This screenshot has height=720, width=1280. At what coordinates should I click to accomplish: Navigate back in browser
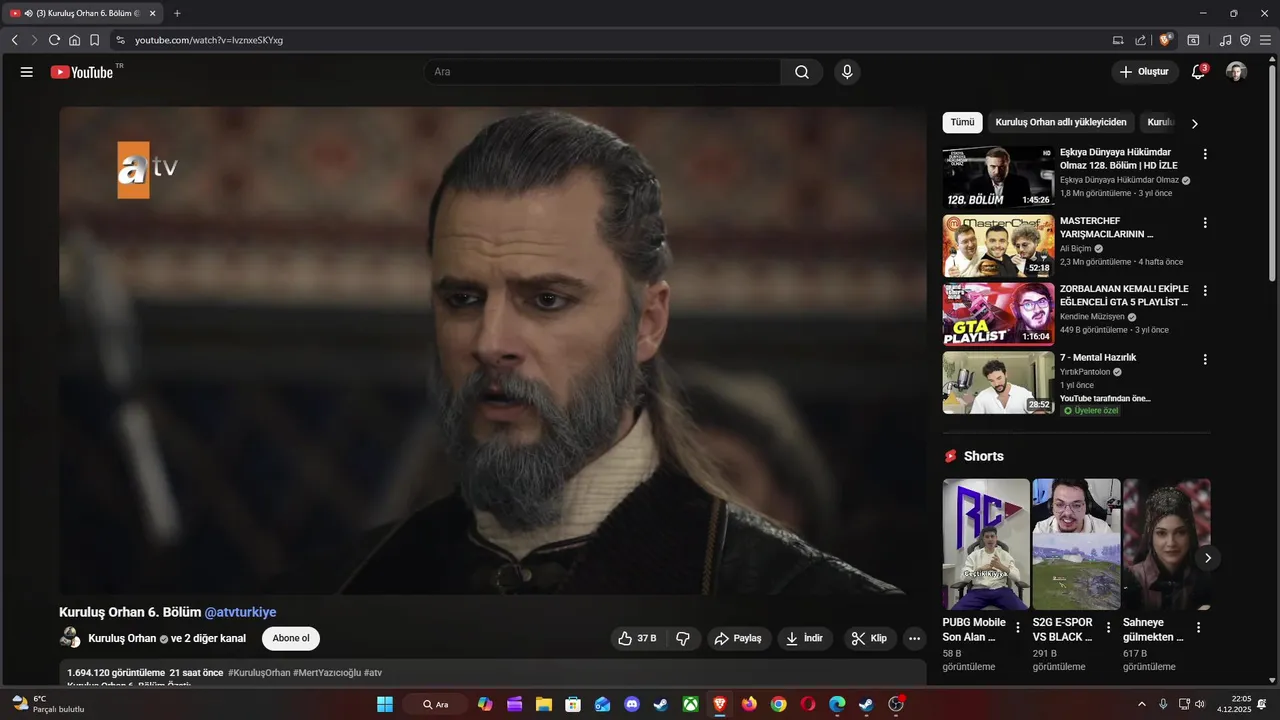(14, 40)
